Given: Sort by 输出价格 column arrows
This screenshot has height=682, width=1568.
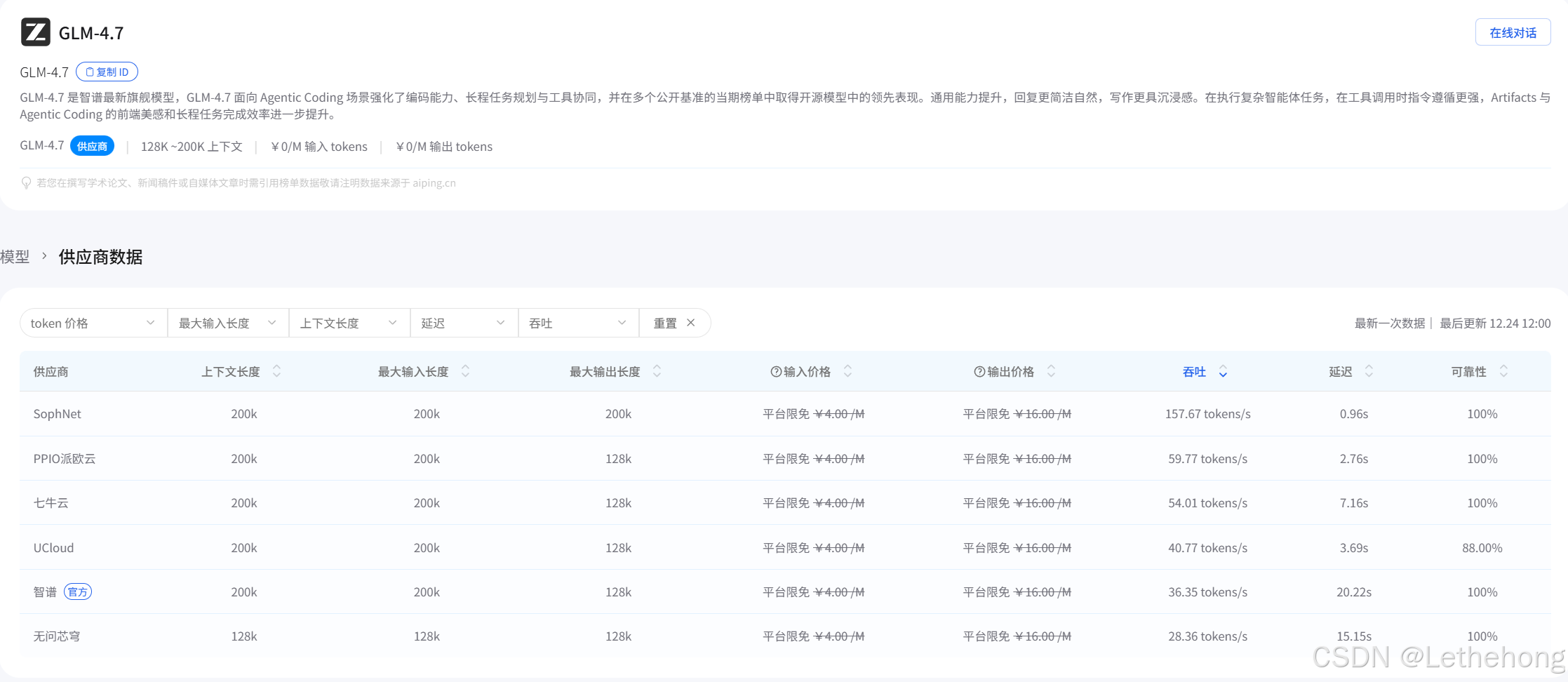Looking at the screenshot, I should coord(1051,371).
